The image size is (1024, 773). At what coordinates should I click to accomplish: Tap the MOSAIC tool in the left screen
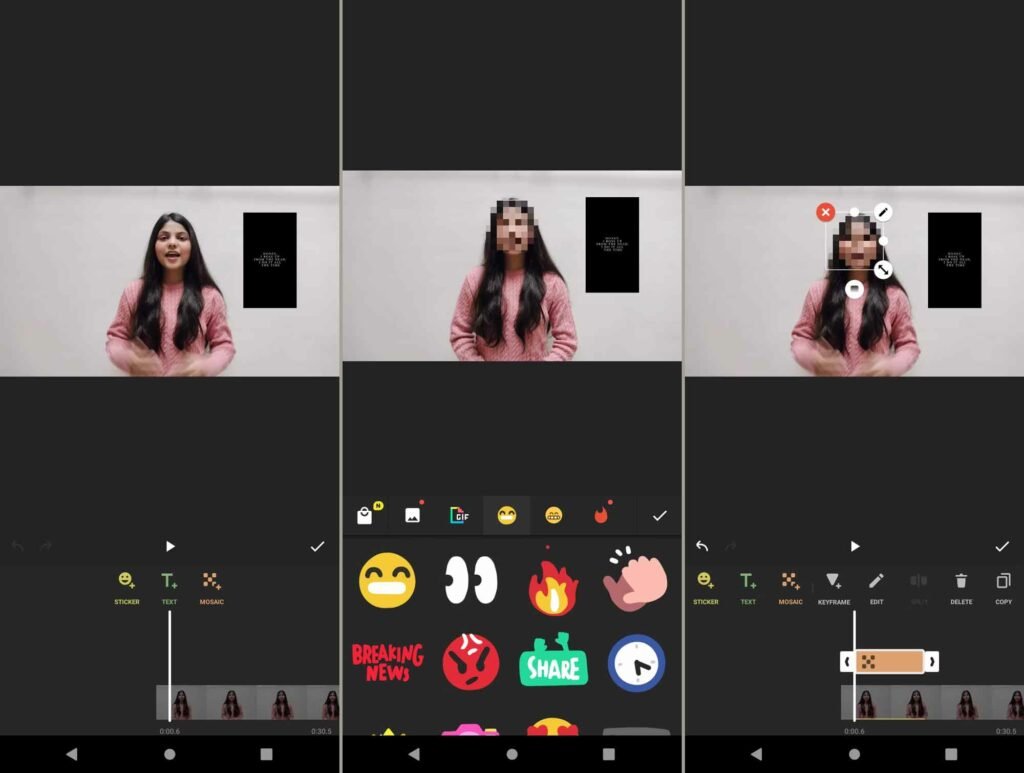coord(212,588)
